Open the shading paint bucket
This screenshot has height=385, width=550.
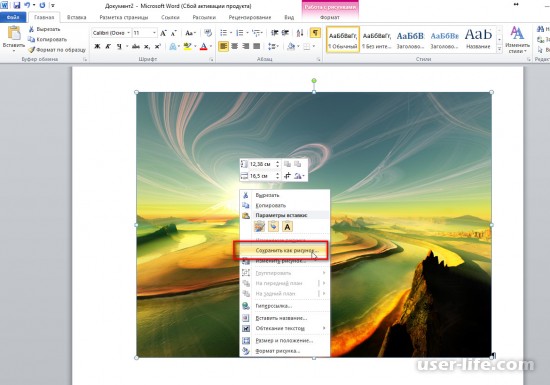(291, 46)
